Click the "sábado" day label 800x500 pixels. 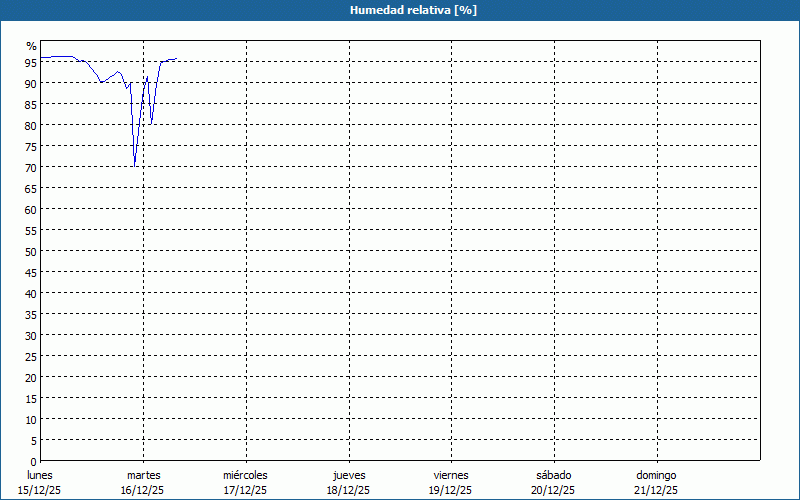click(553, 475)
